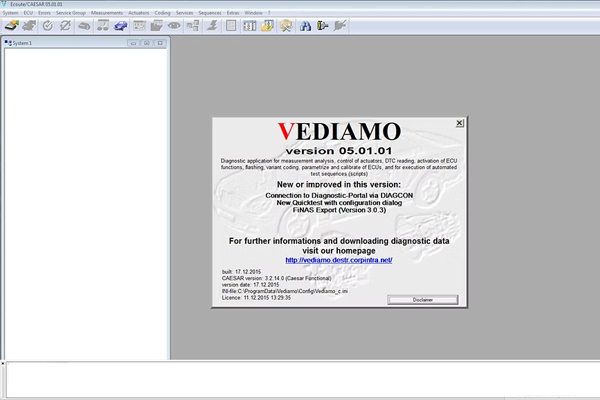Click the music notes toolbar icon

click(103, 24)
